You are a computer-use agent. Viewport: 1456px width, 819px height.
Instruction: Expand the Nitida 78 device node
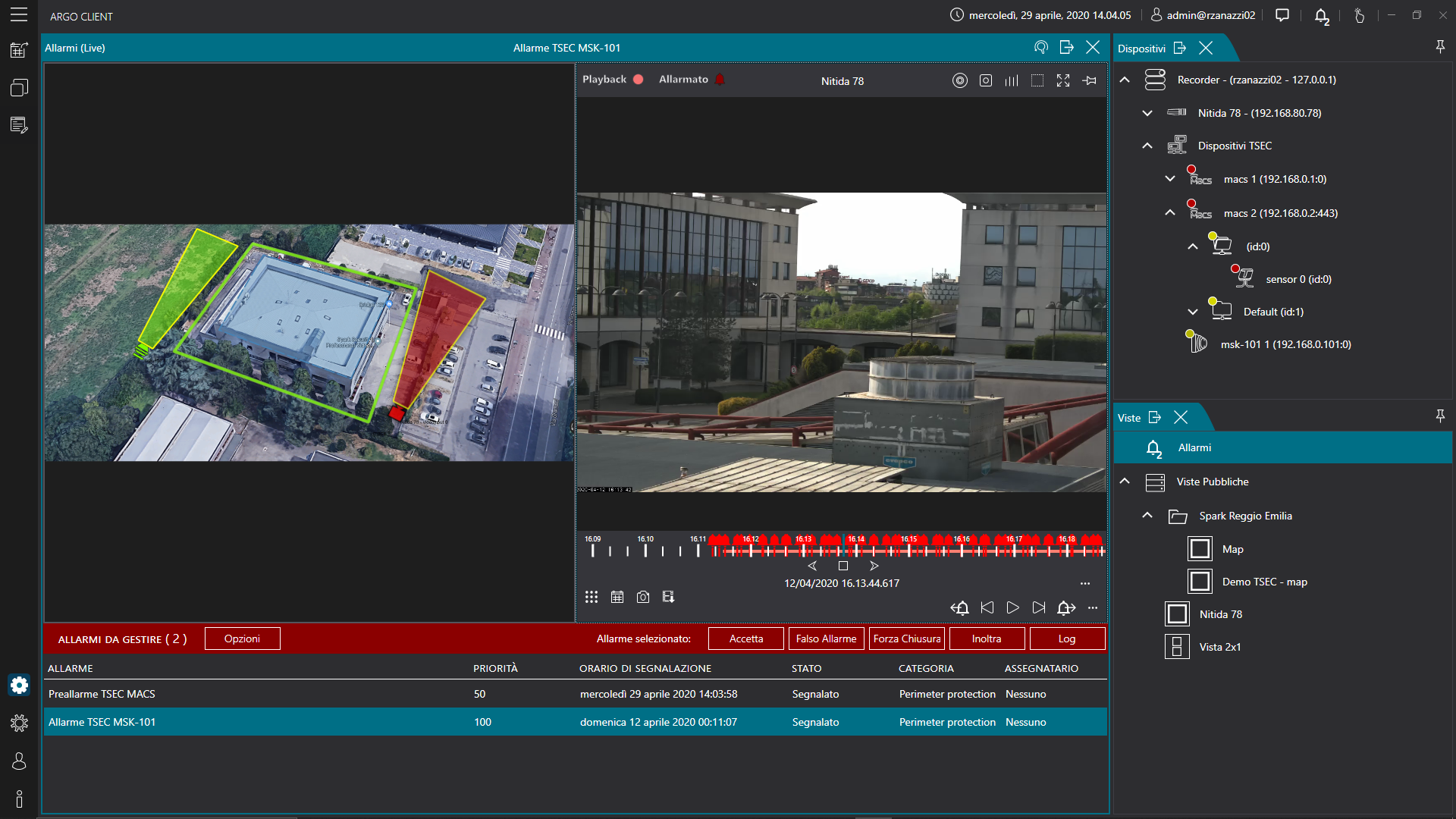click(x=1147, y=113)
